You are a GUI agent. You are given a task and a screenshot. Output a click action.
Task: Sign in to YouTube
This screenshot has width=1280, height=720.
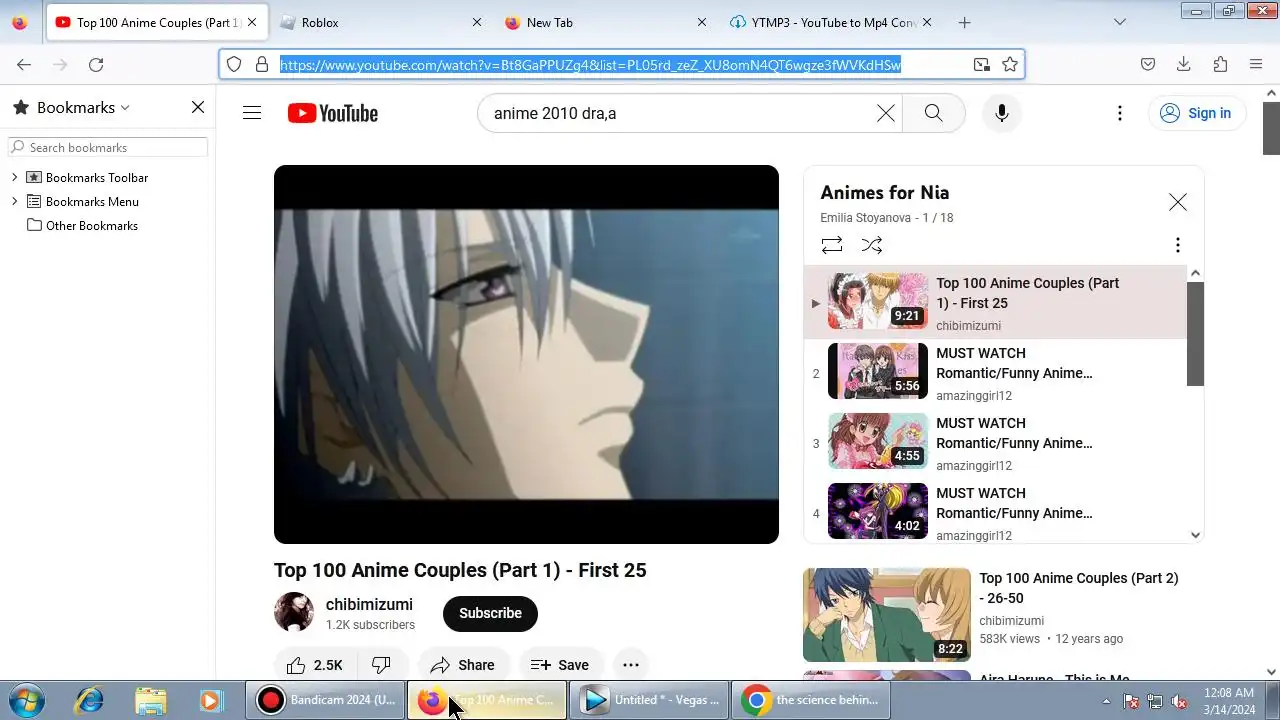[1196, 113]
